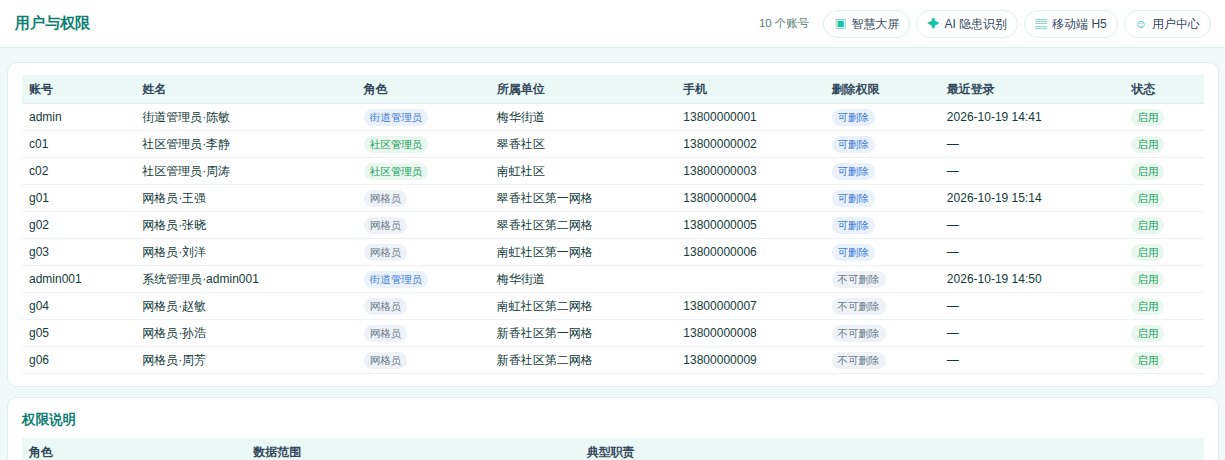Click 典型职责 column header
The height and width of the screenshot is (460, 1225).
coord(611,453)
